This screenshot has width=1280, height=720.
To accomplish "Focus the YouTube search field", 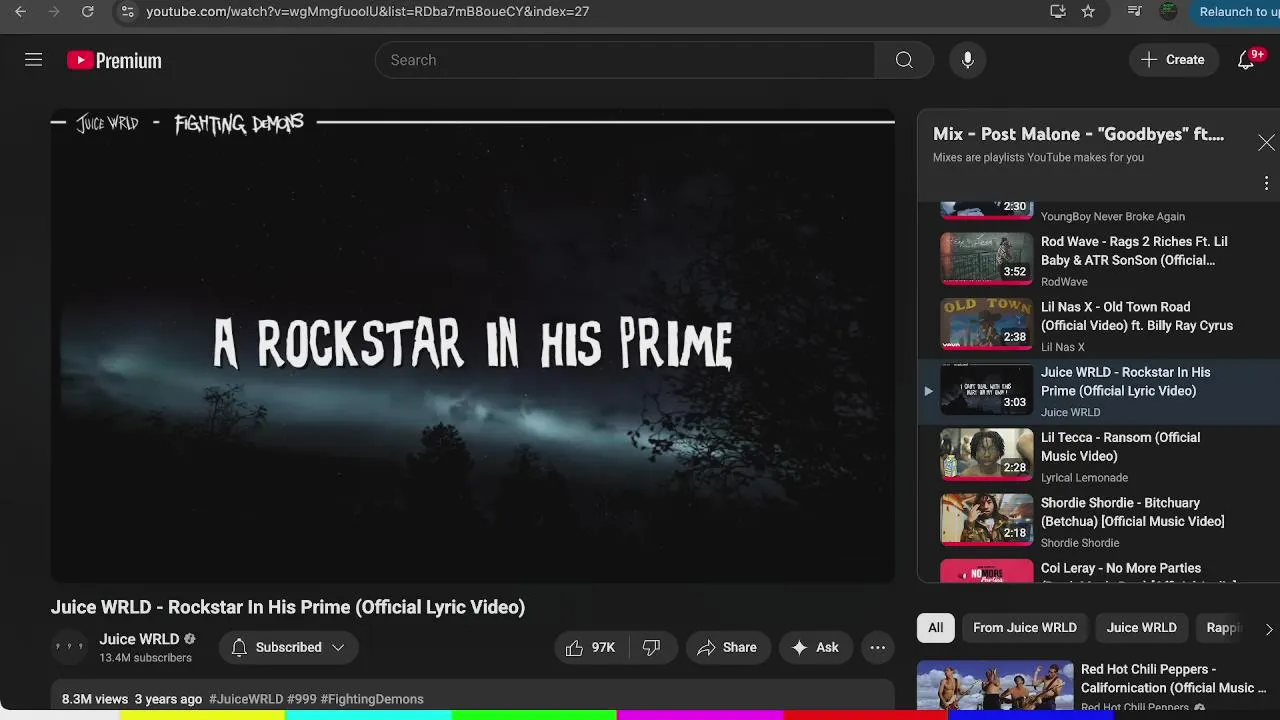I will (x=625, y=60).
